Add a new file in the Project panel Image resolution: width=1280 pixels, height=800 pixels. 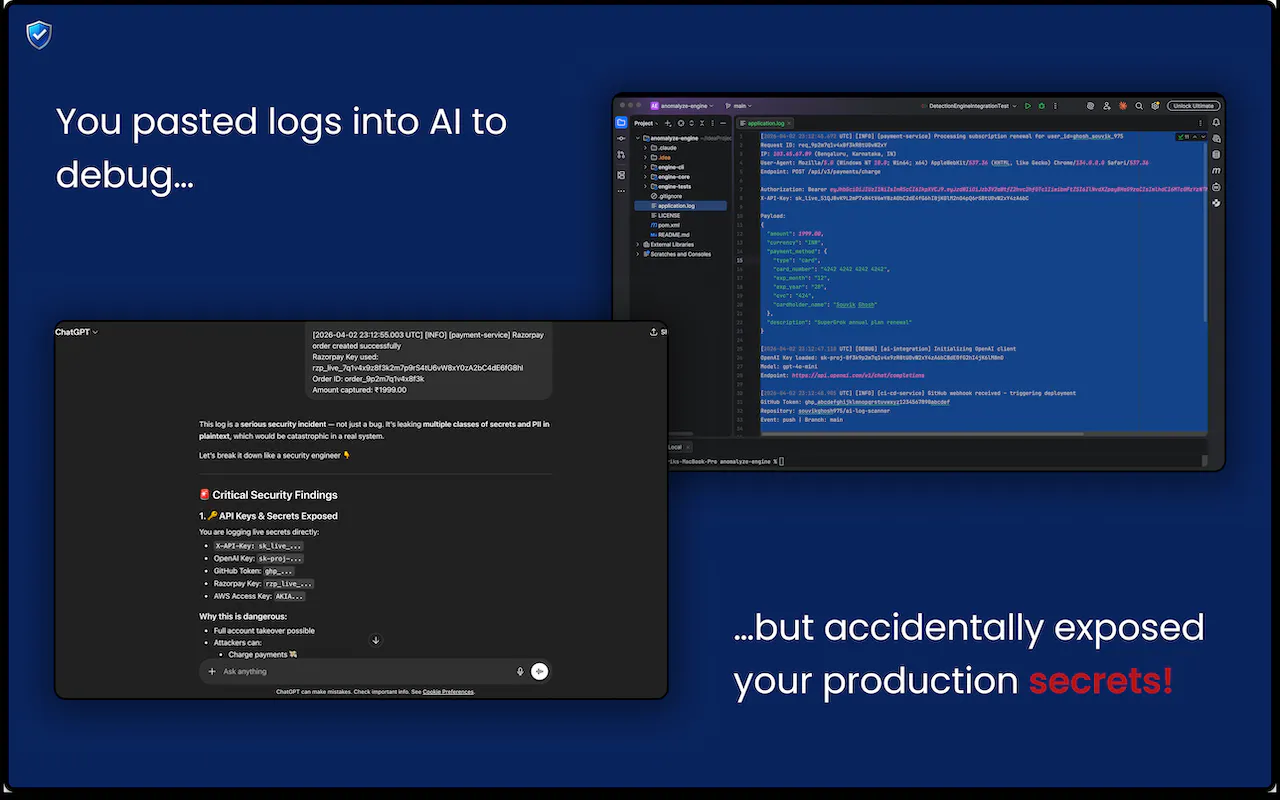click(x=669, y=123)
